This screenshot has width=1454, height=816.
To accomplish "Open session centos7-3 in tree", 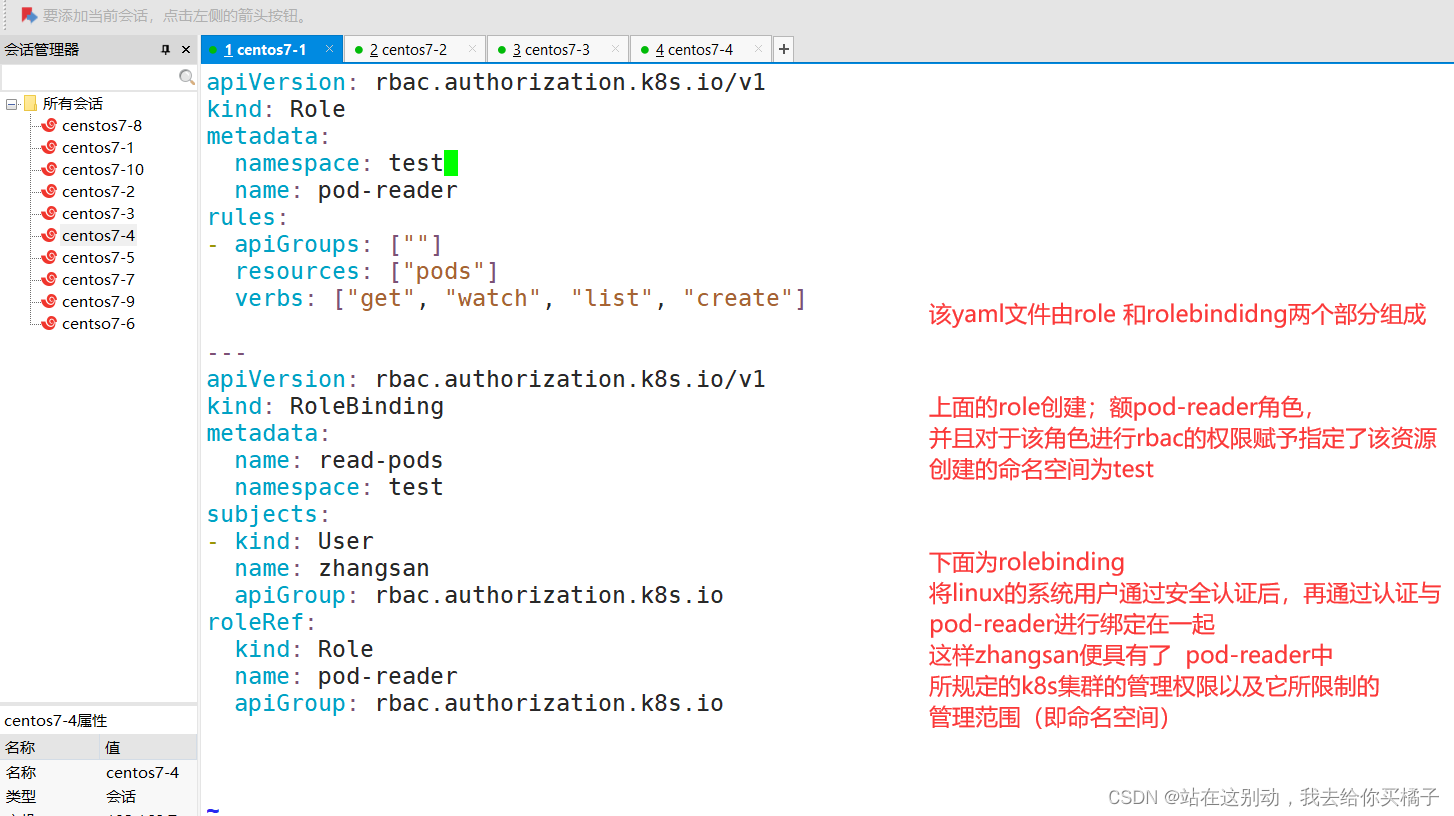I will tap(98, 214).
